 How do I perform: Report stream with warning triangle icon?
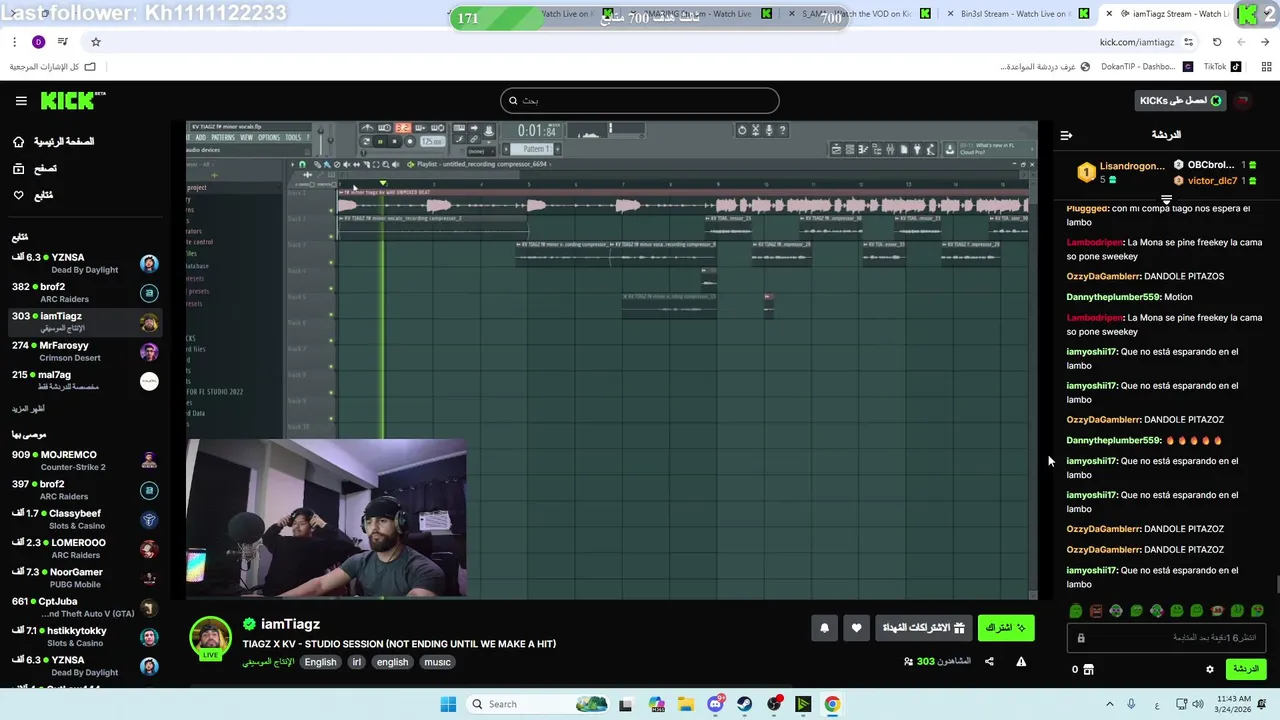1021,661
